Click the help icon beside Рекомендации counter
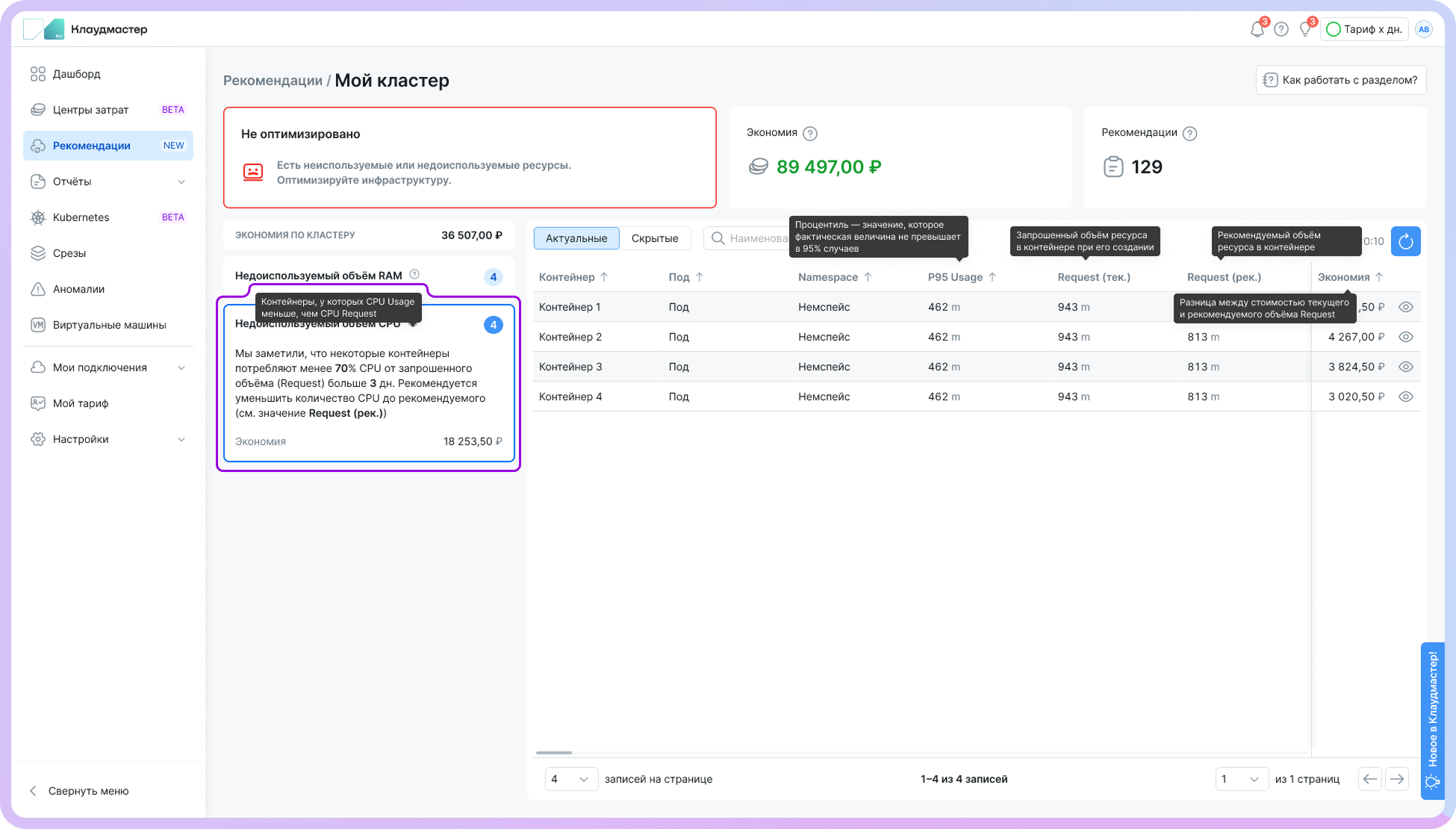This screenshot has height=829, width=1456. click(x=1190, y=134)
